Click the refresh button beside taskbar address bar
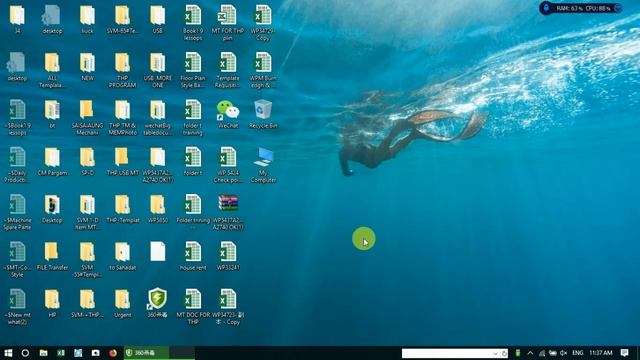Screen dimensions: 640x360 coord(504,353)
